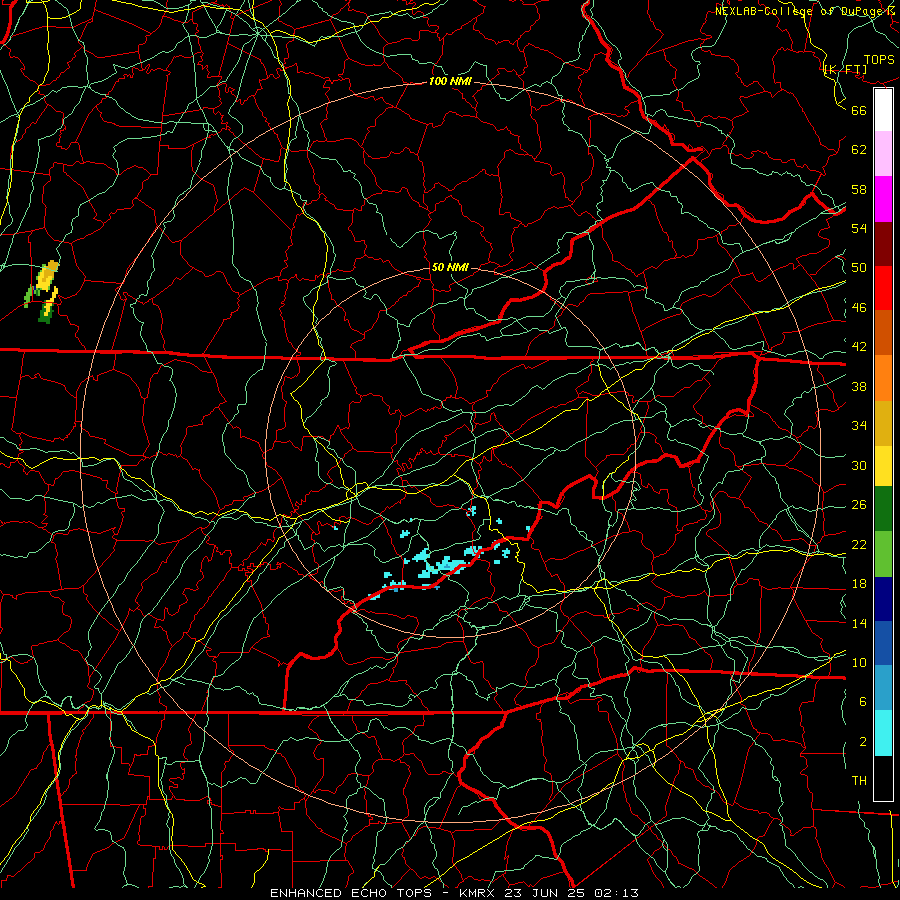The image size is (900, 900).
Task: Click the "50 NMI" range ring label
Action: pyautogui.click(x=449, y=267)
